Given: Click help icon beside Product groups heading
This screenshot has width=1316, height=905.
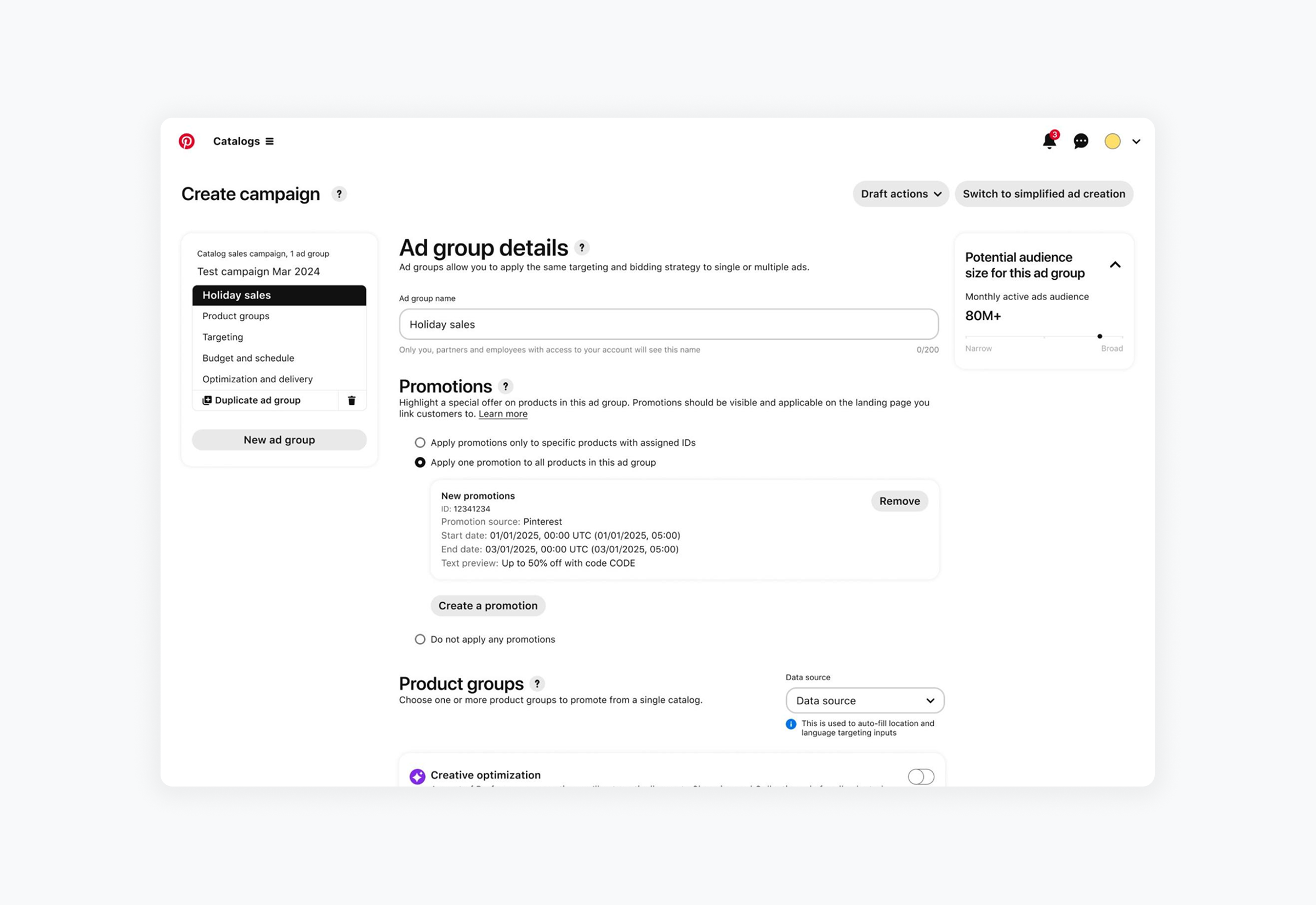Looking at the screenshot, I should tap(537, 684).
